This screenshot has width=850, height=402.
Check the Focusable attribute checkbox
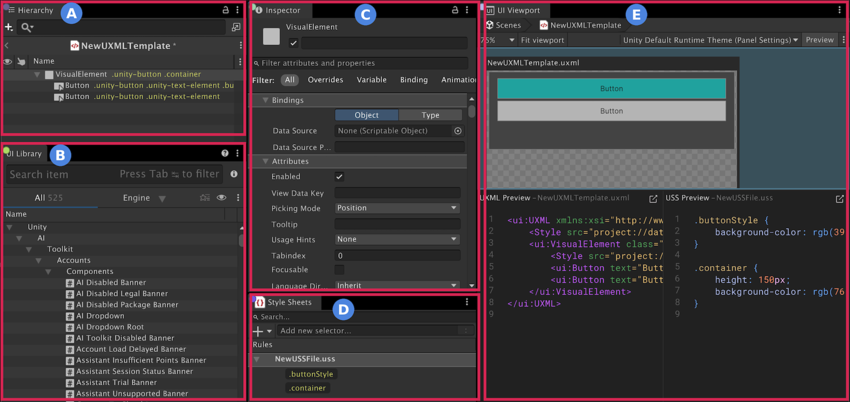tap(339, 269)
